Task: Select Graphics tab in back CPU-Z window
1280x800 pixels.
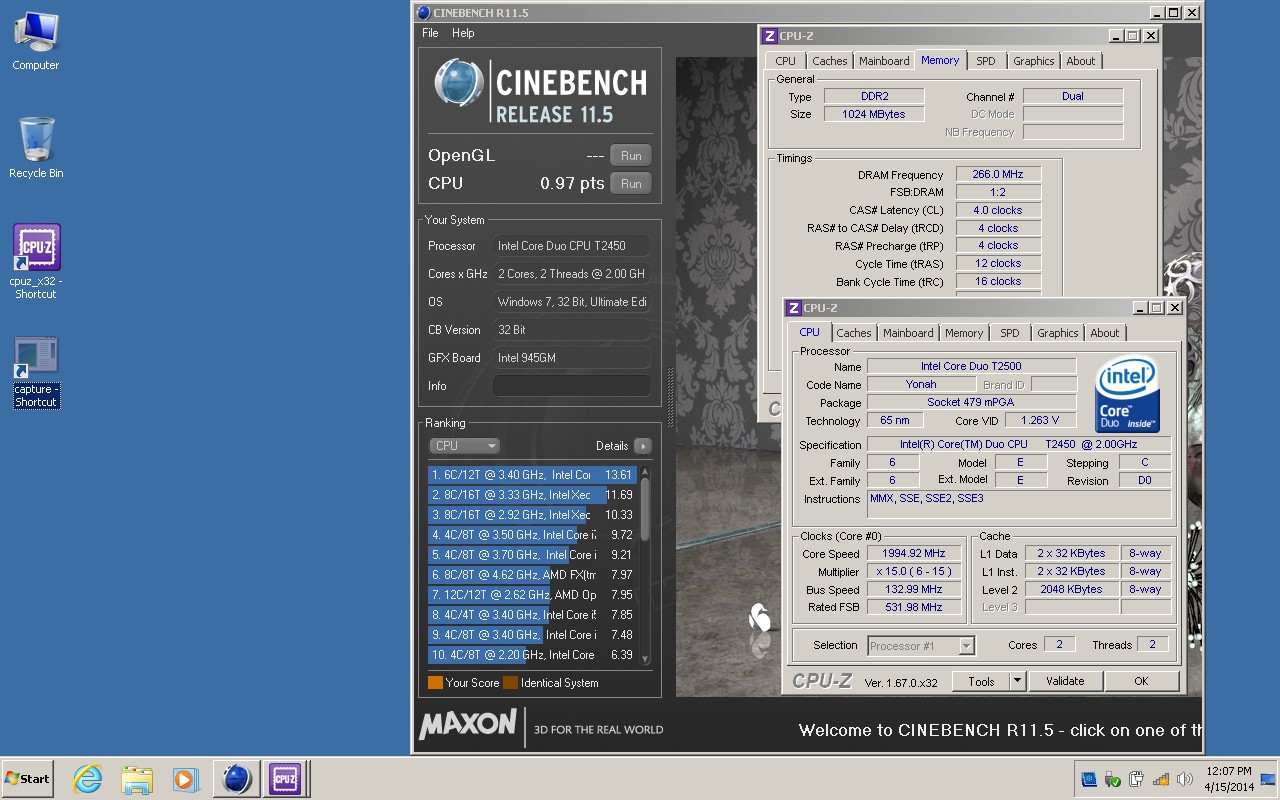Action: [x=1033, y=61]
